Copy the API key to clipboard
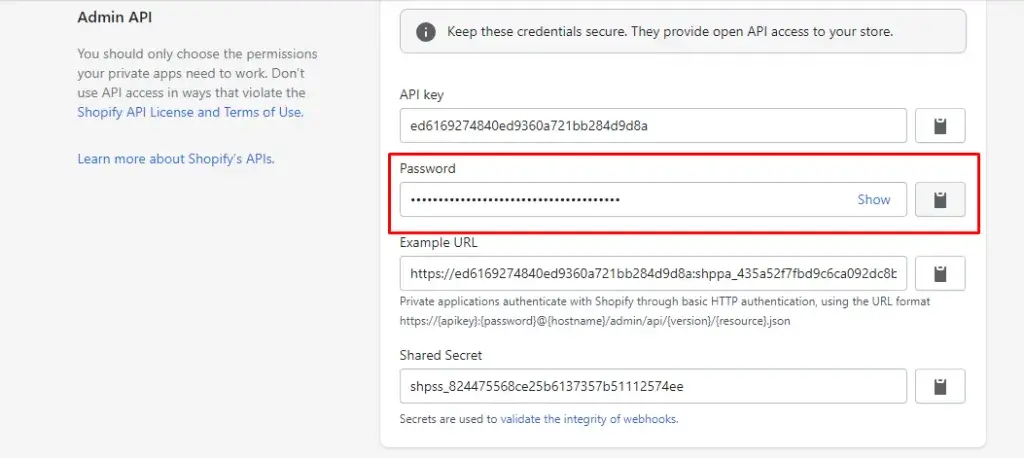The width and height of the screenshot is (1024, 458). (x=940, y=126)
